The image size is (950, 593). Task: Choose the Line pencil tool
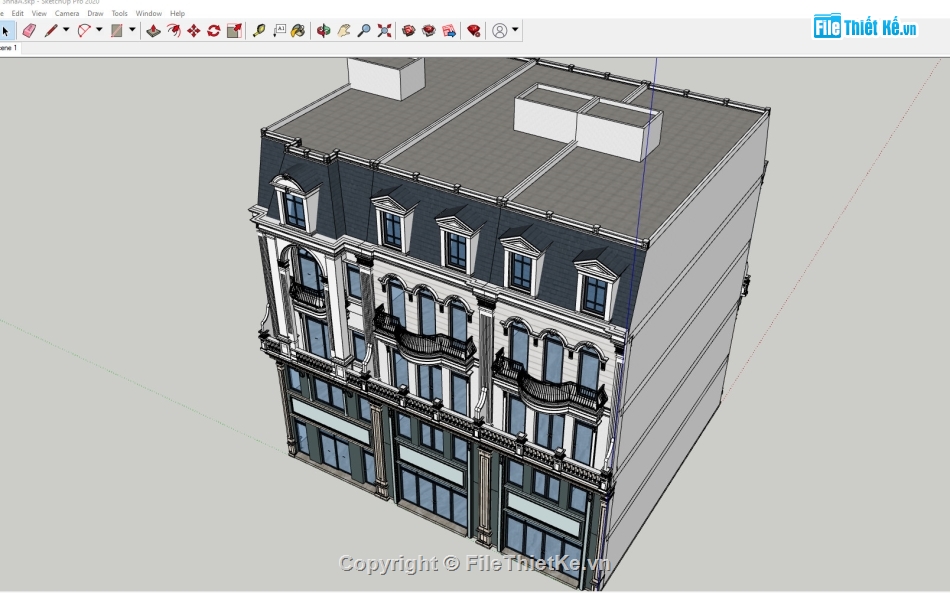(51, 30)
